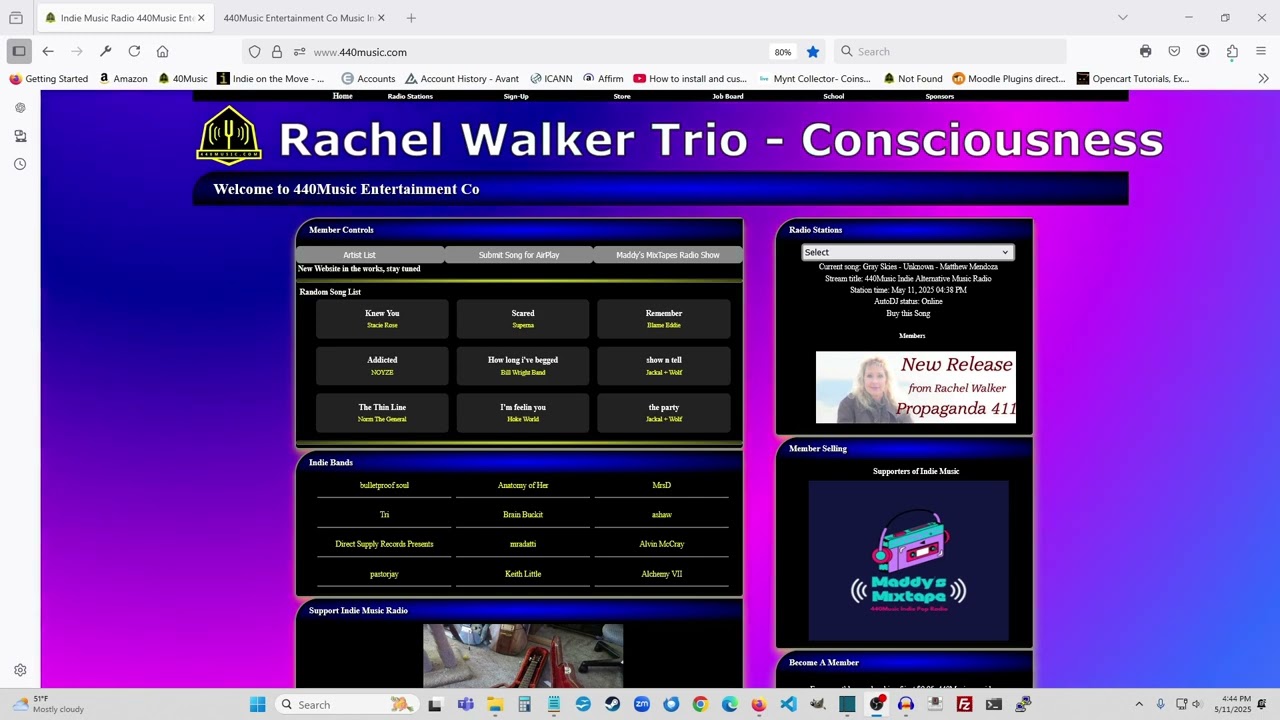Open the Firefox View icon at top left

tap(15, 18)
